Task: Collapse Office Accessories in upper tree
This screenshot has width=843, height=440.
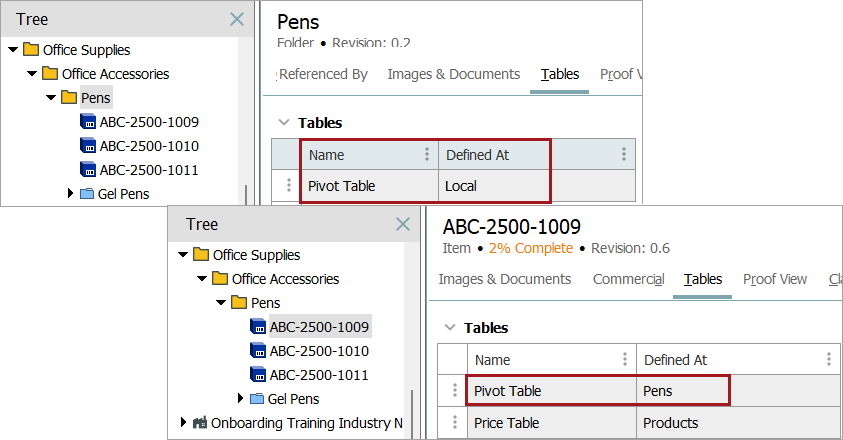Action: click(x=32, y=74)
